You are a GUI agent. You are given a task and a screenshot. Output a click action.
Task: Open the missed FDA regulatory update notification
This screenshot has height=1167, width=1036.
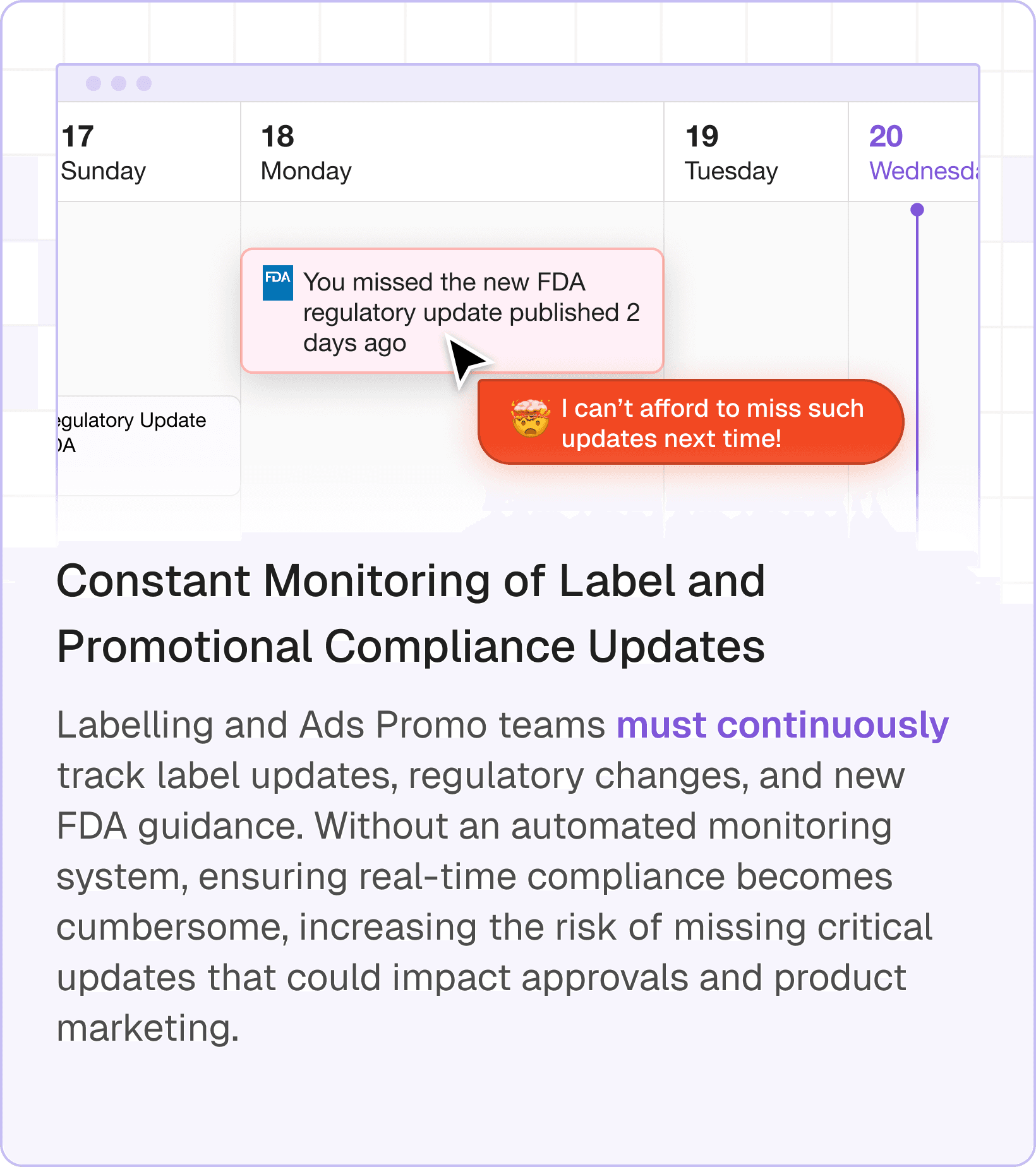point(452,311)
